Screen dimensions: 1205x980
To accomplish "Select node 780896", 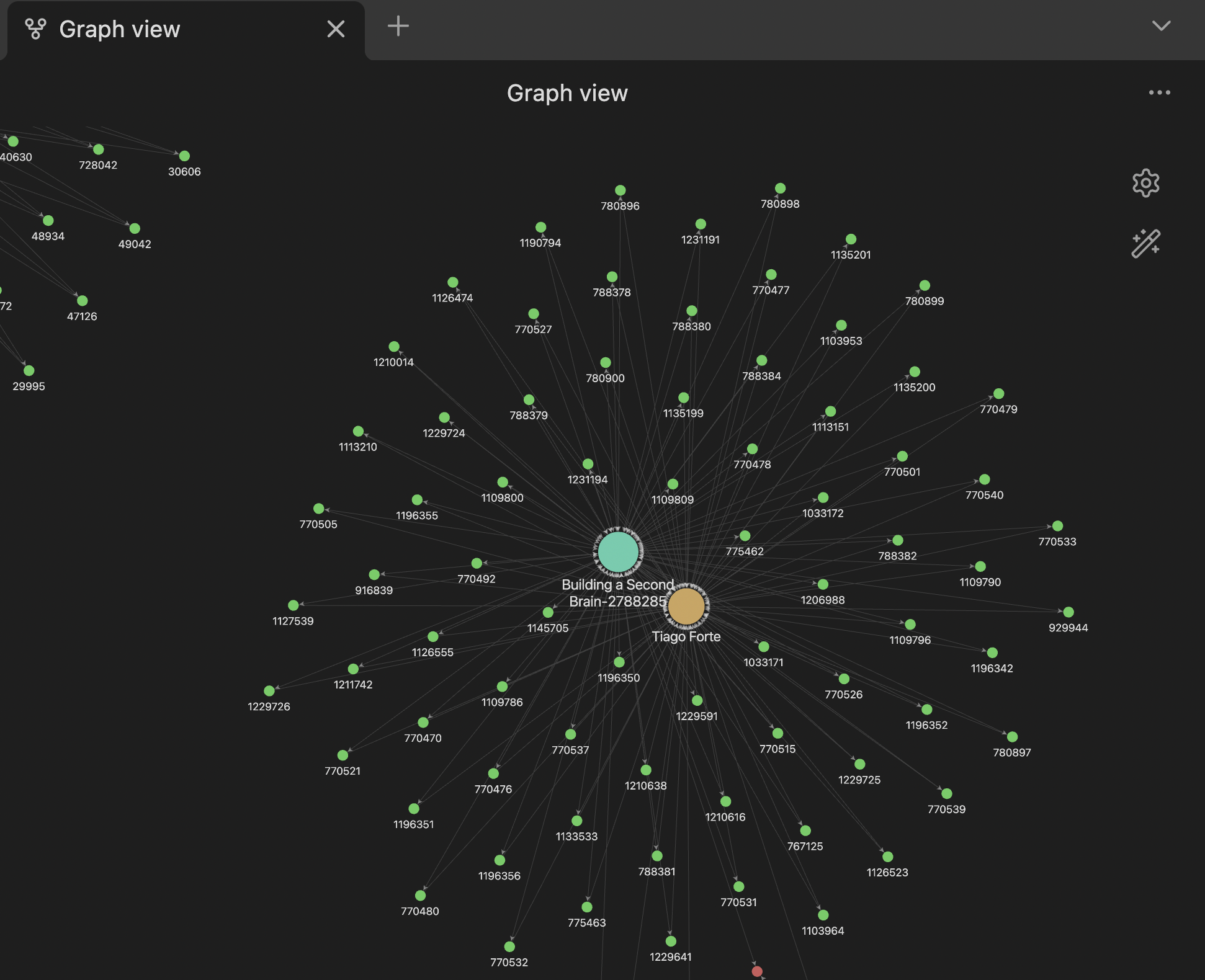I will pyautogui.click(x=620, y=190).
